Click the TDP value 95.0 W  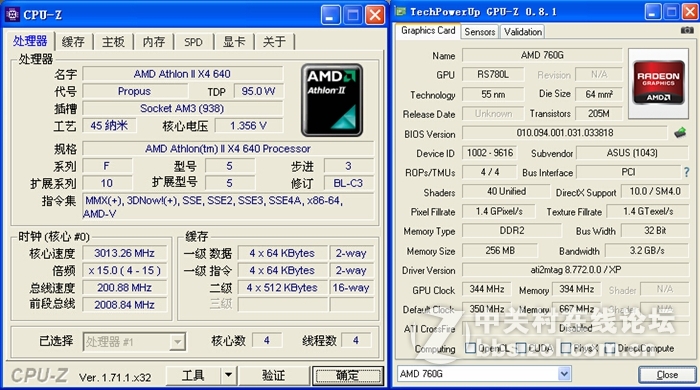pos(258,91)
